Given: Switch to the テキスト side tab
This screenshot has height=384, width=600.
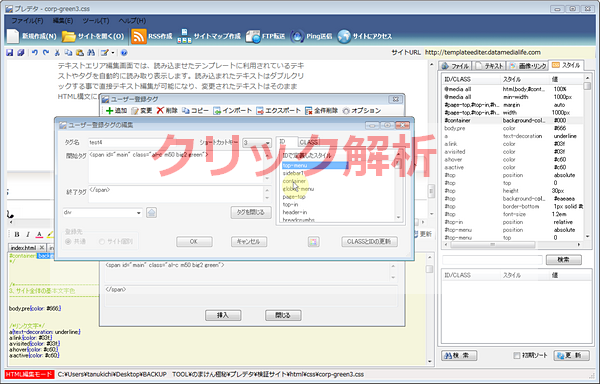Looking at the screenshot, I should coord(490,66).
